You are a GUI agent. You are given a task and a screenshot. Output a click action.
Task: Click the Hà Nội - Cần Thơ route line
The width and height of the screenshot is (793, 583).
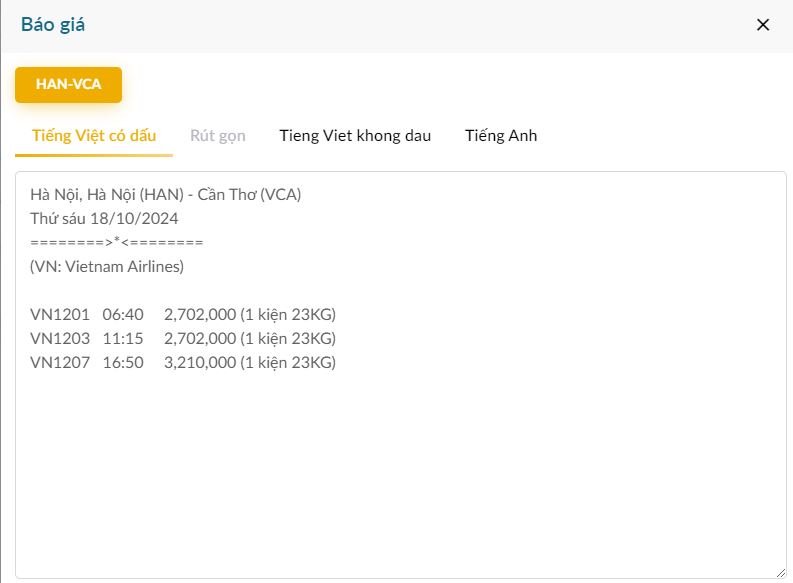point(165,194)
